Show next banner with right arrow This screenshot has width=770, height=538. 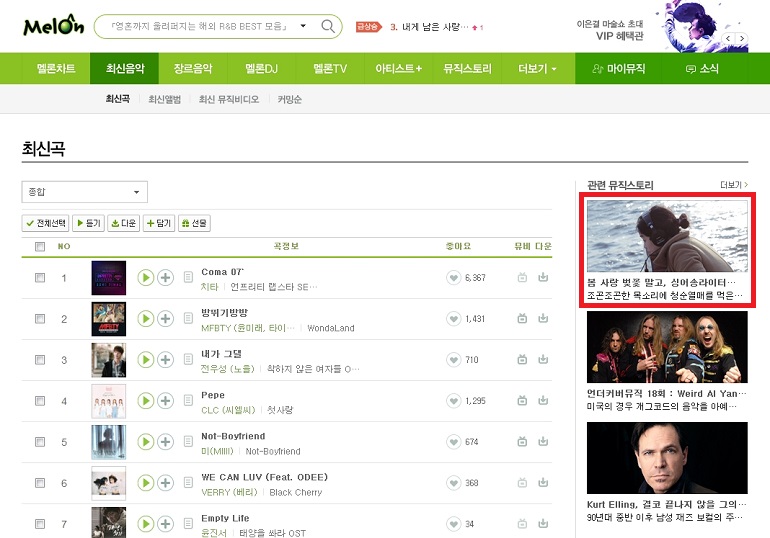742,38
